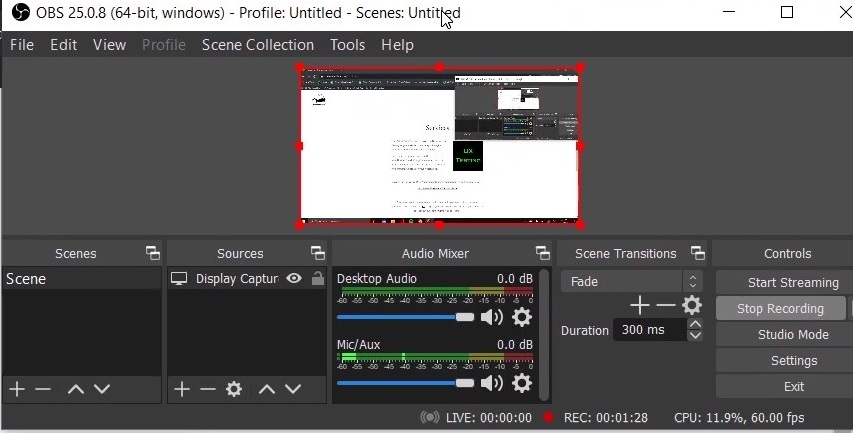Pop out the Audio Mixer dock
Image resolution: width=853 pixels, height=433 pixels.
(542, 253)
